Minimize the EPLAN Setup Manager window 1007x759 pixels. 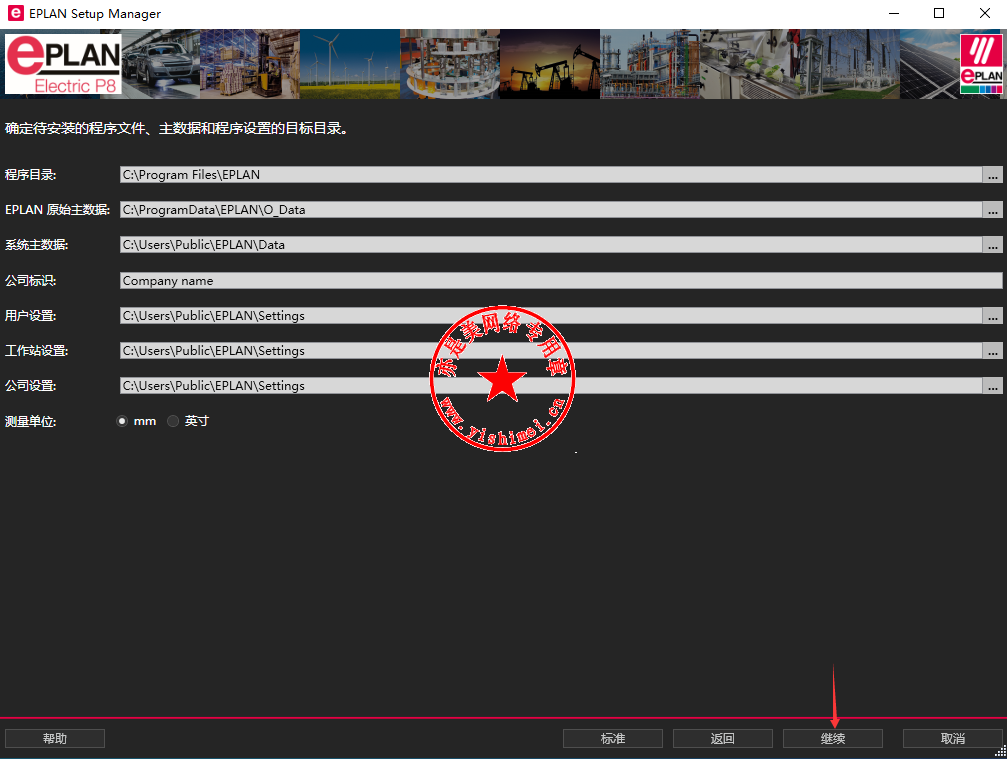[x=893, y=13]
